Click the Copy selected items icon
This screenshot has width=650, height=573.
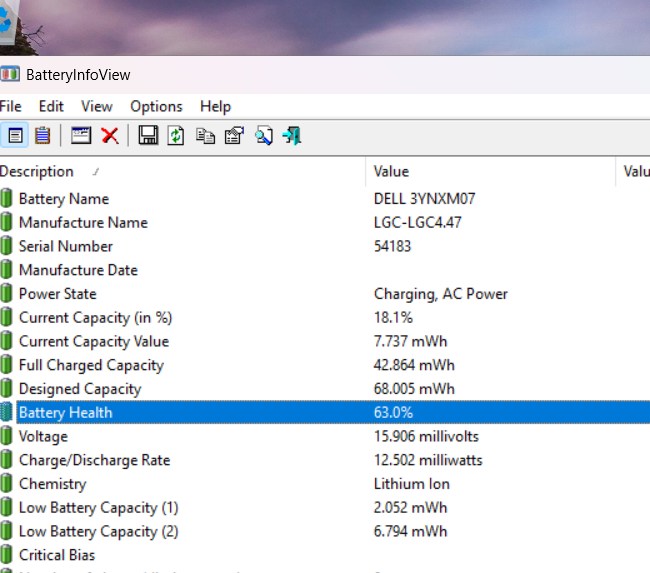click(205, 136)
